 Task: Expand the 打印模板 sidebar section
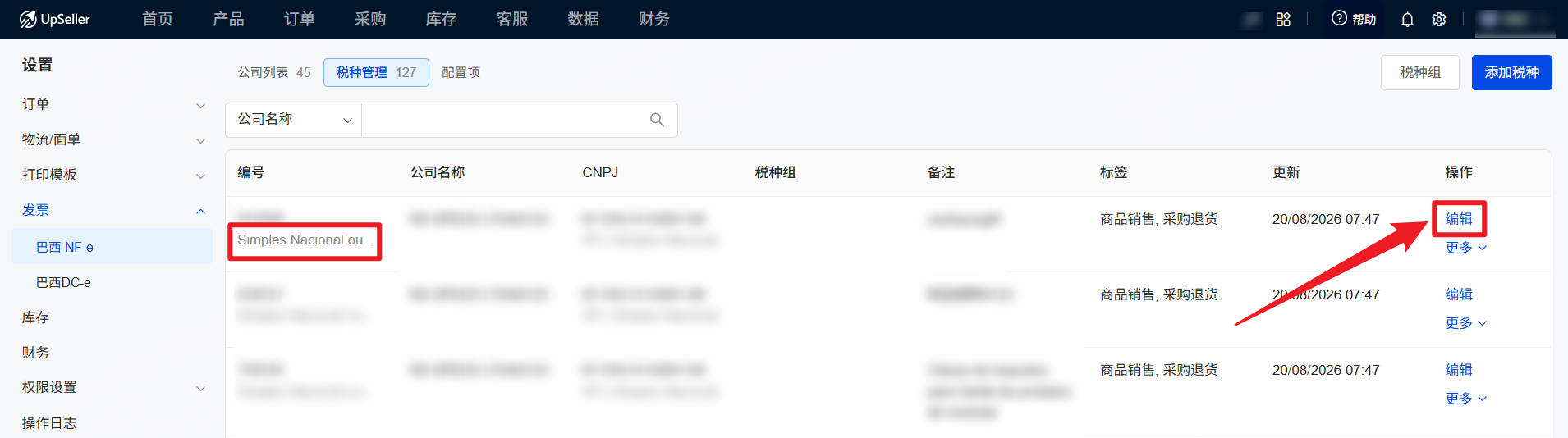[112, 175]
